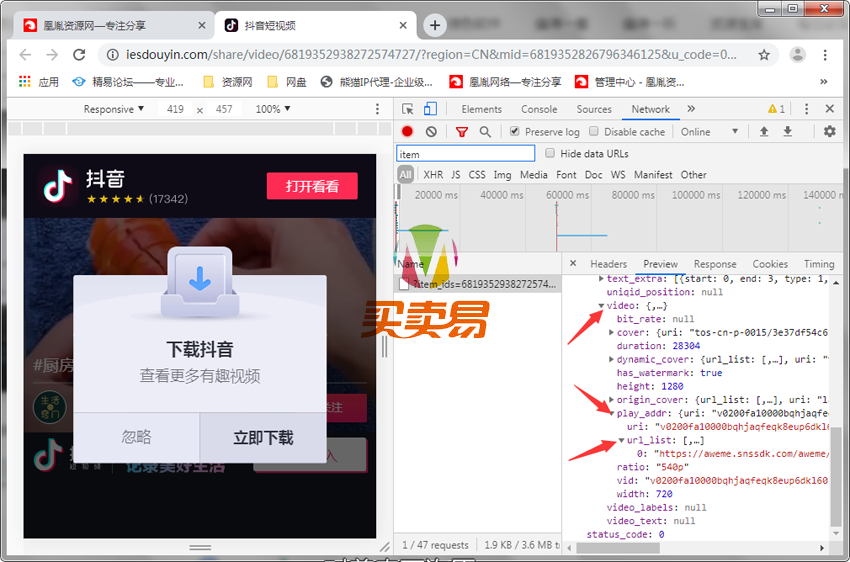
Task: Toggle the network filter funnel
Action: pyautogui.click(x=461, y=132)
